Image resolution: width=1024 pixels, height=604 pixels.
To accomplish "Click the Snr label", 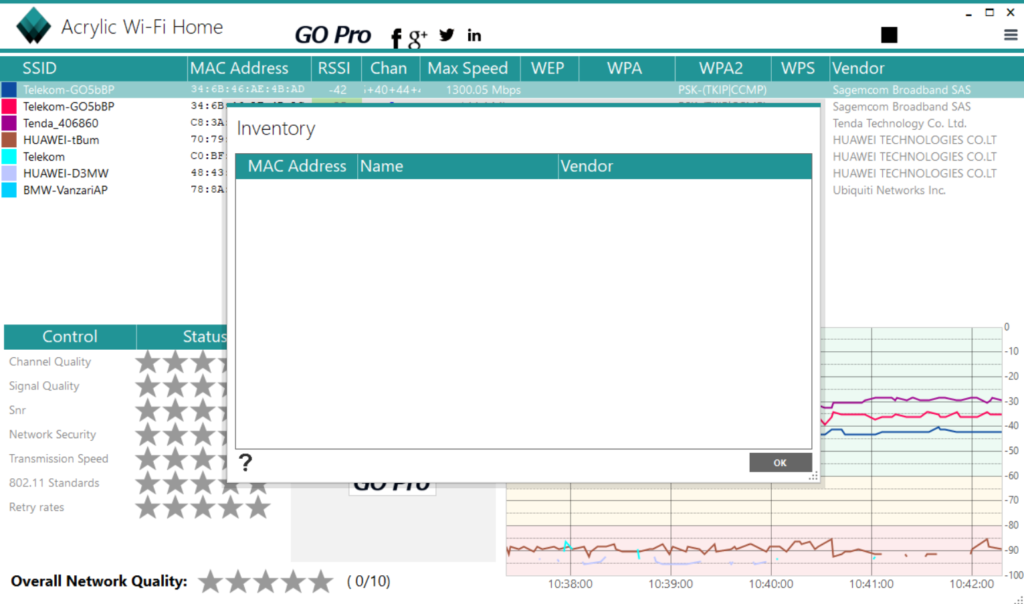I will tap(18, 410).
